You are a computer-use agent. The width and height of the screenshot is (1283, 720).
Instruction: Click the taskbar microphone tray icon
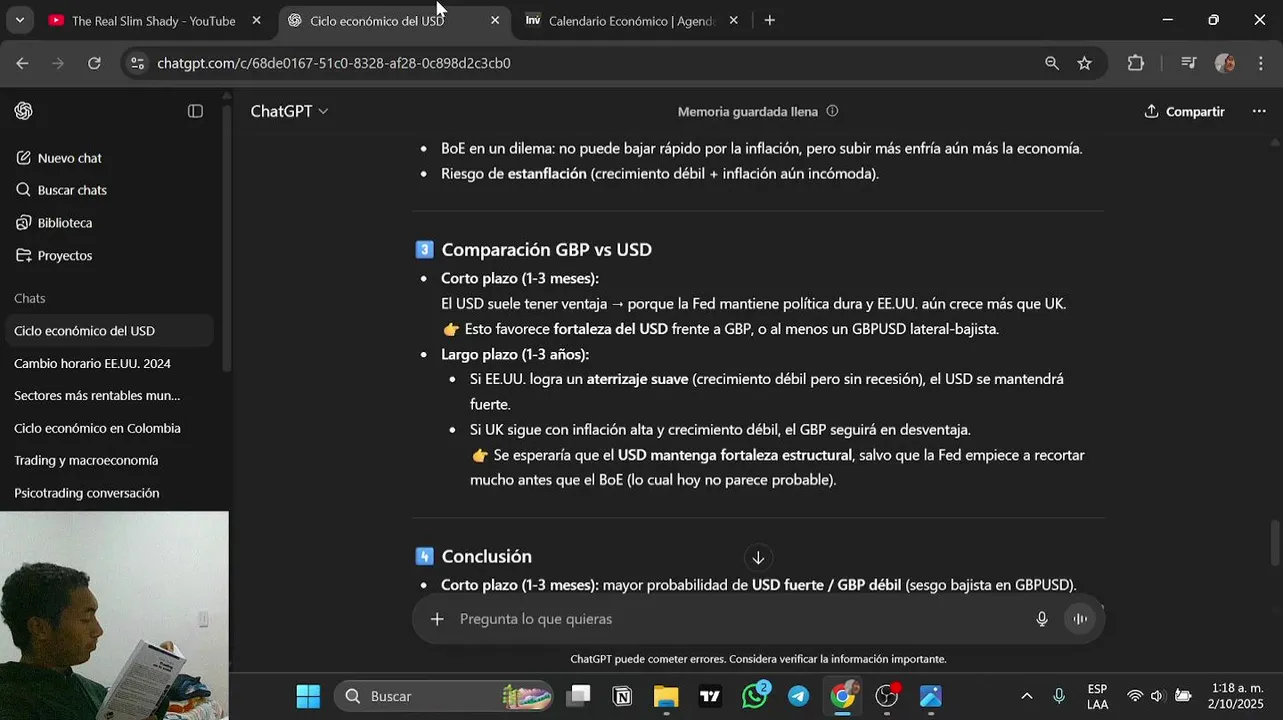click(1059, 696)
